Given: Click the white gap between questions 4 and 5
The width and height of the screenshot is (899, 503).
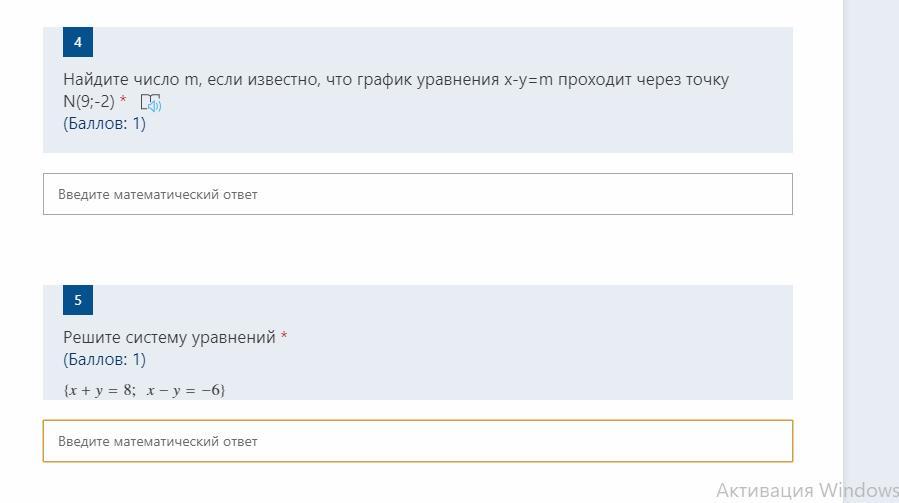Looking at the screenshot, I should [417, 250].
